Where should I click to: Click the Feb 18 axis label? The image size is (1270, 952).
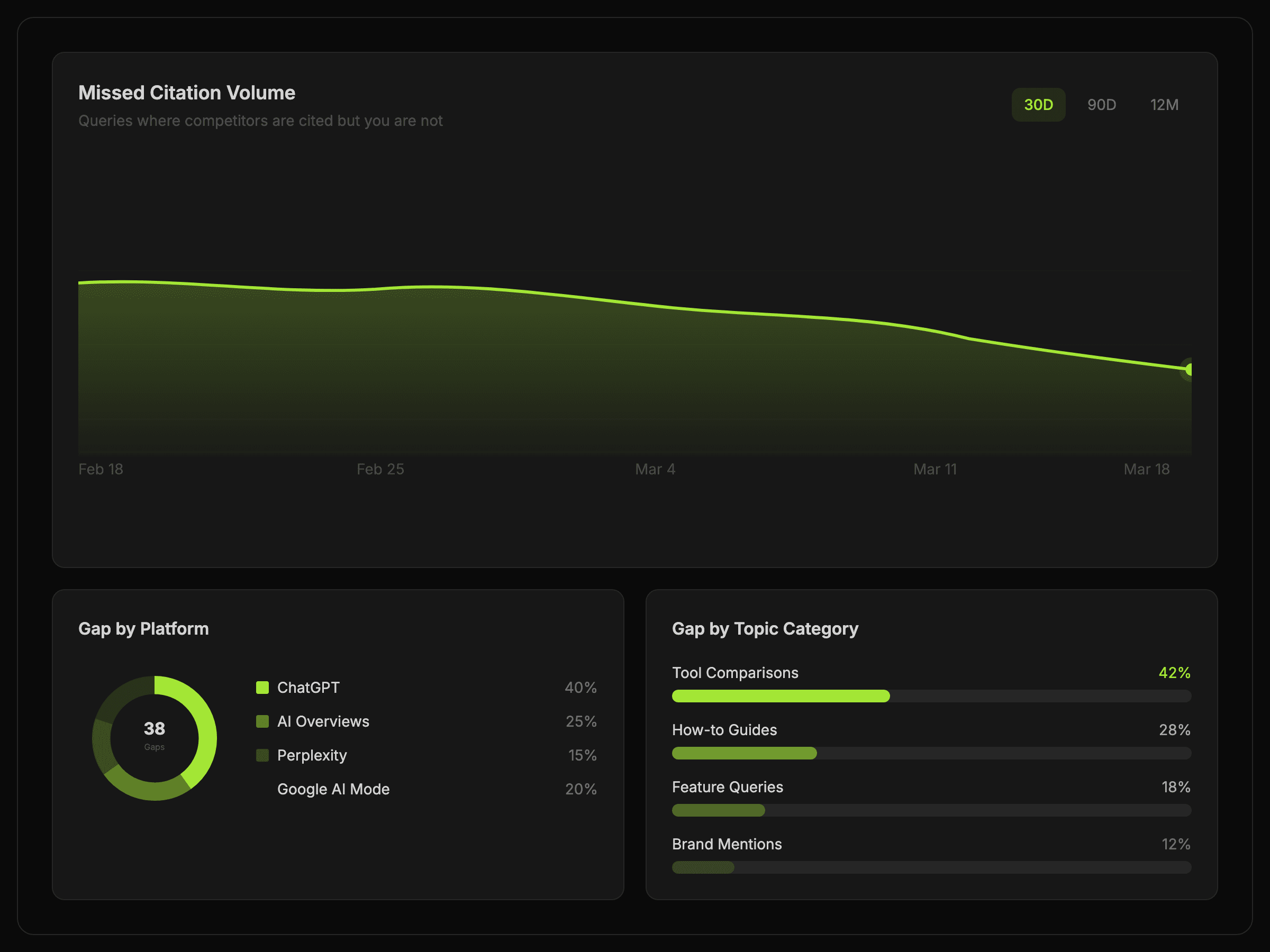[101, 470]
